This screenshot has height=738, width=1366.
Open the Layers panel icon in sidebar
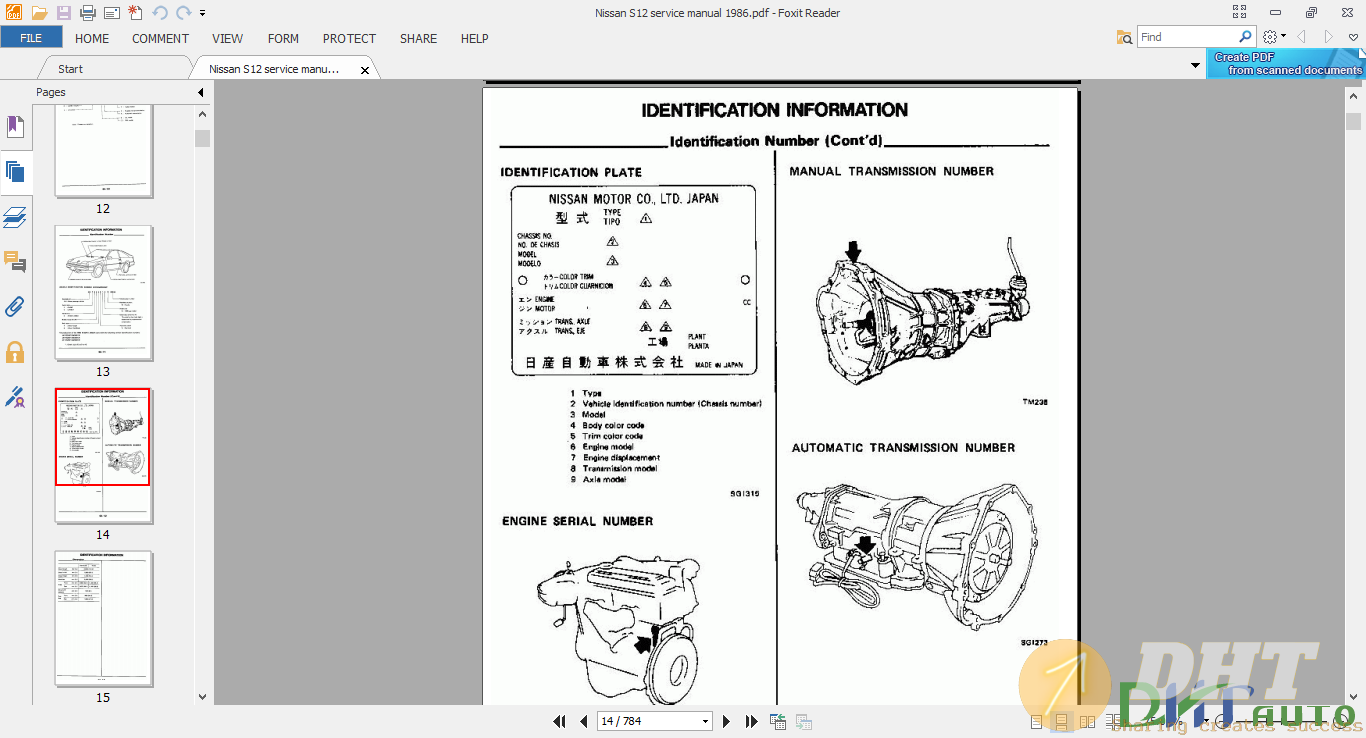click(x=15, y=217)
